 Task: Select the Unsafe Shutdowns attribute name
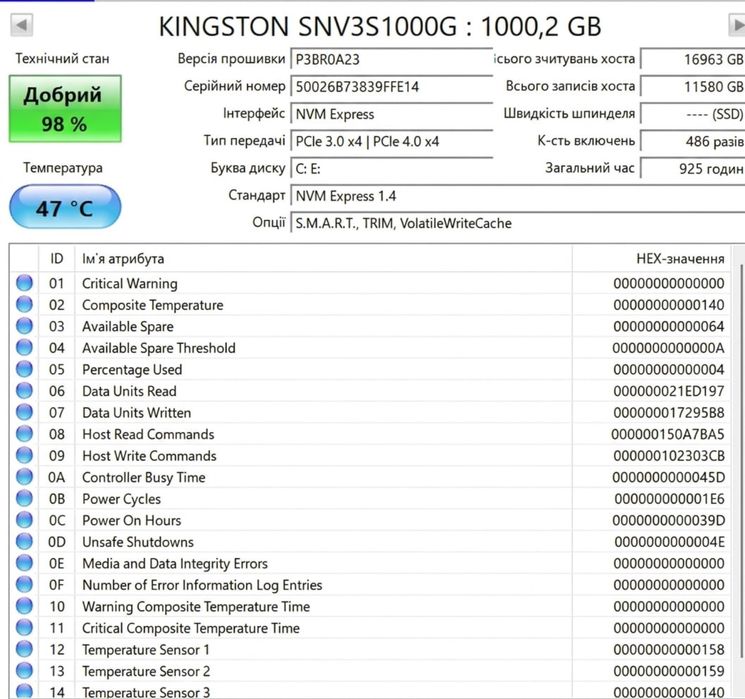click(138, 542)
